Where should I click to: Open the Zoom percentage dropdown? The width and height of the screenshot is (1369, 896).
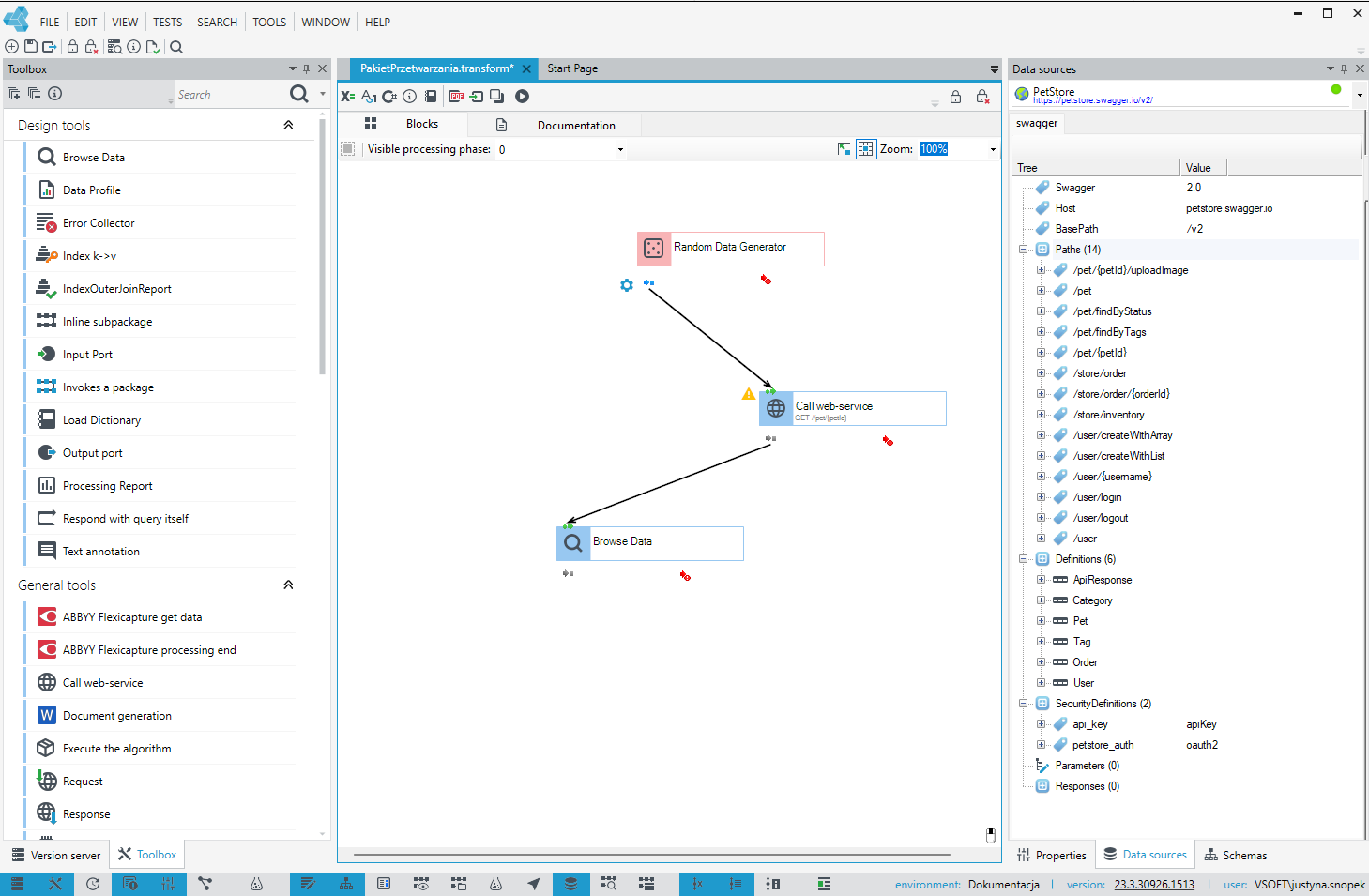(993, 150)
